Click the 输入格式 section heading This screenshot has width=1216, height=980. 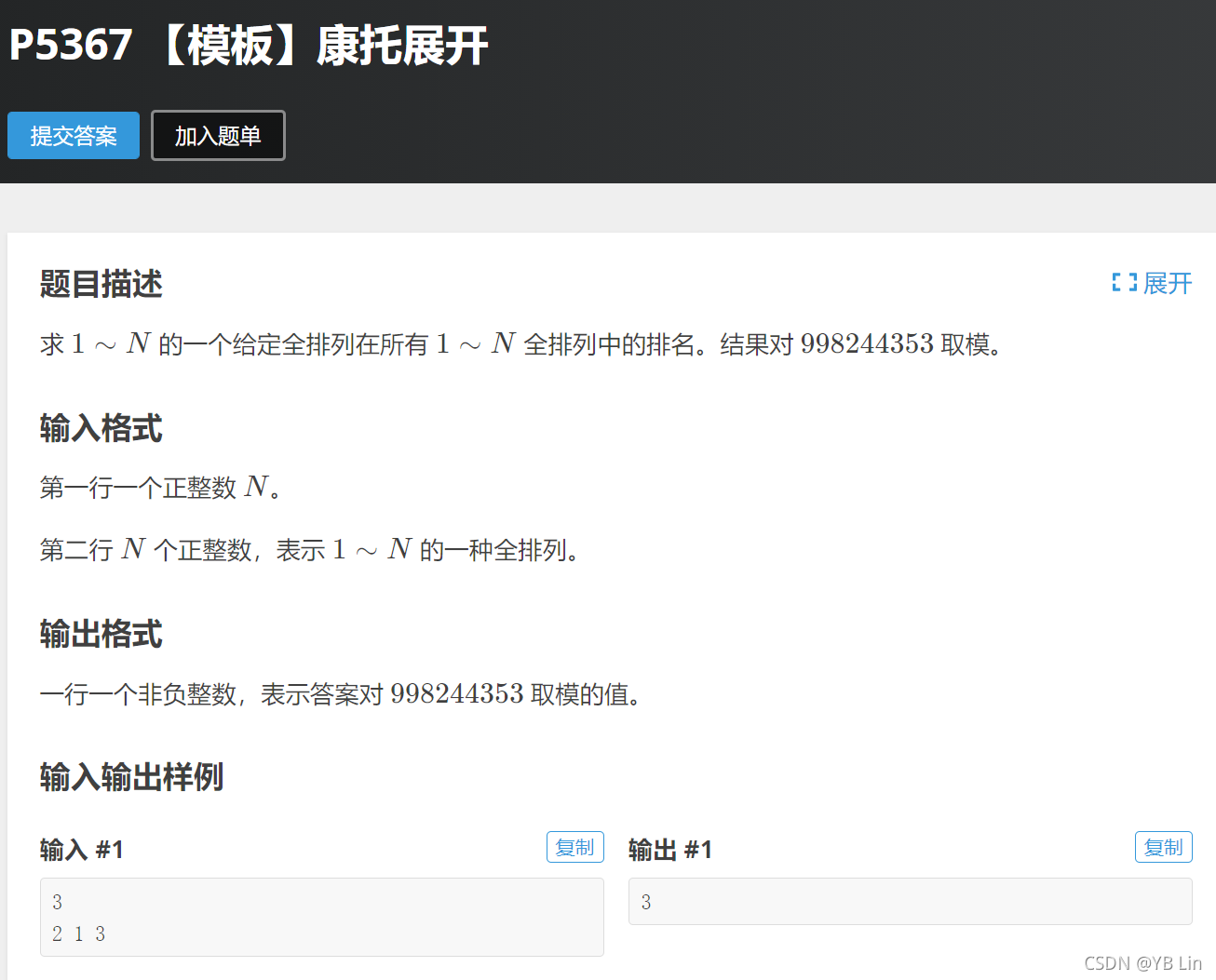[x=101, y=428]
